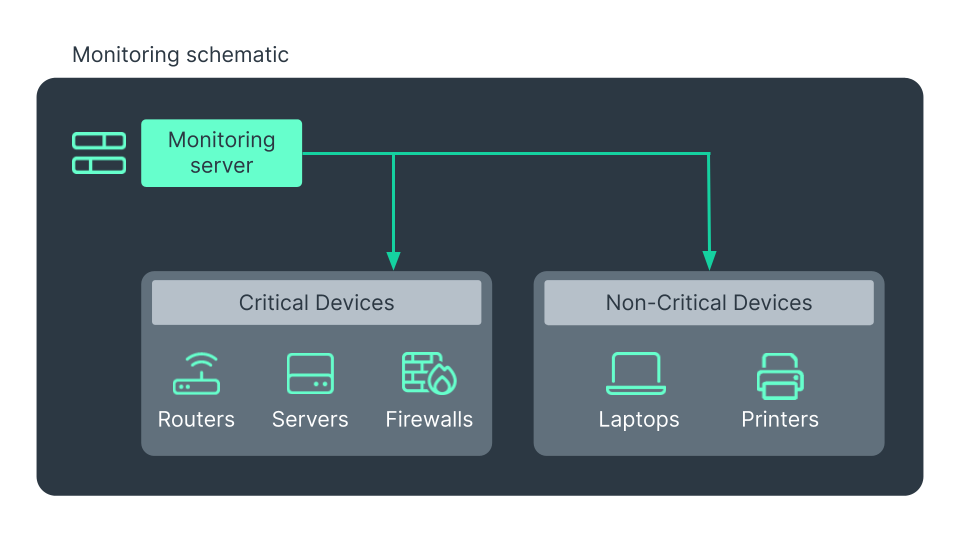Click the Monitoring schematic title text
Screen dimensions: 960x540
tap(180, 54)
